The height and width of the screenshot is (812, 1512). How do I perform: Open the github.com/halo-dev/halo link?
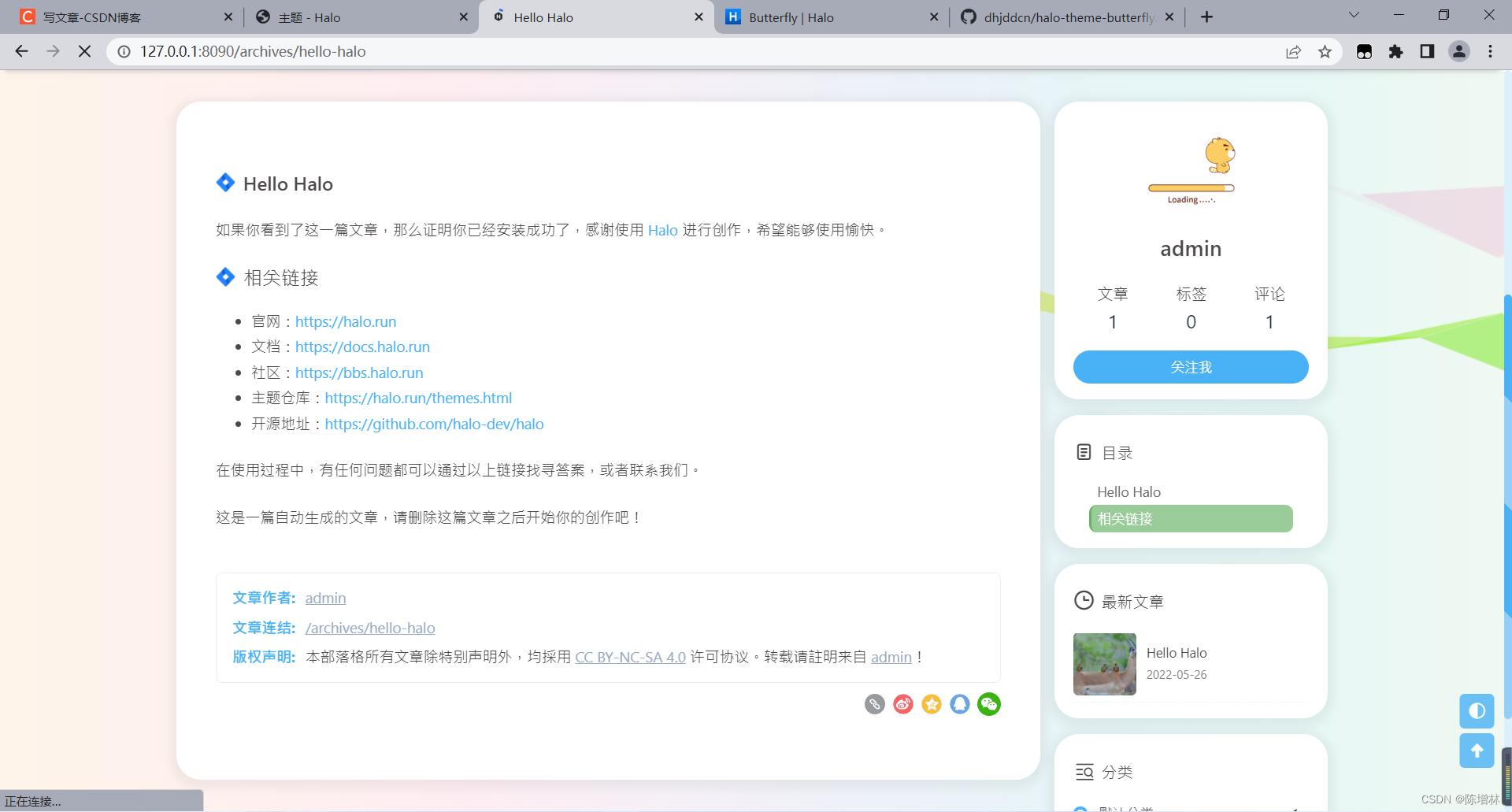pyautogui.click(x=434, y=424)
